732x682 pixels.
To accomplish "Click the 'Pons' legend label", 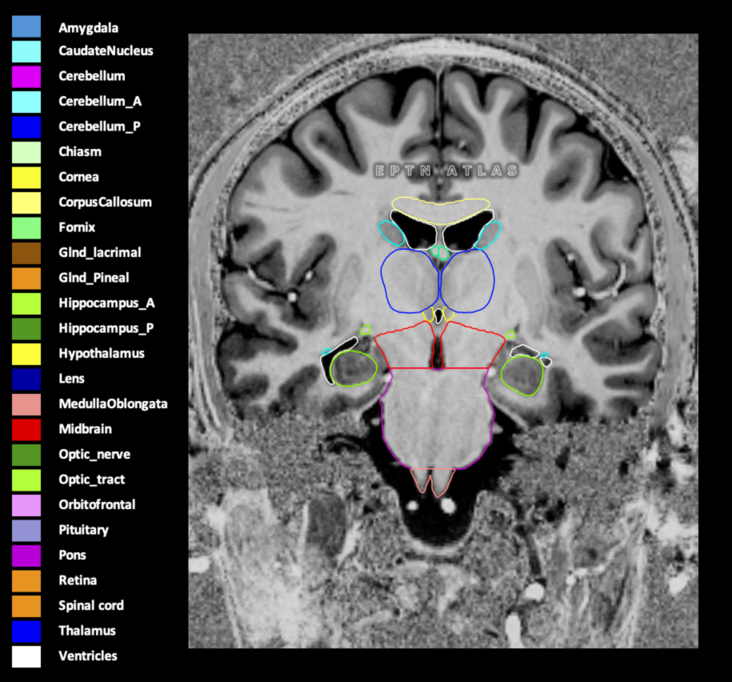I will tap(72, 555).
